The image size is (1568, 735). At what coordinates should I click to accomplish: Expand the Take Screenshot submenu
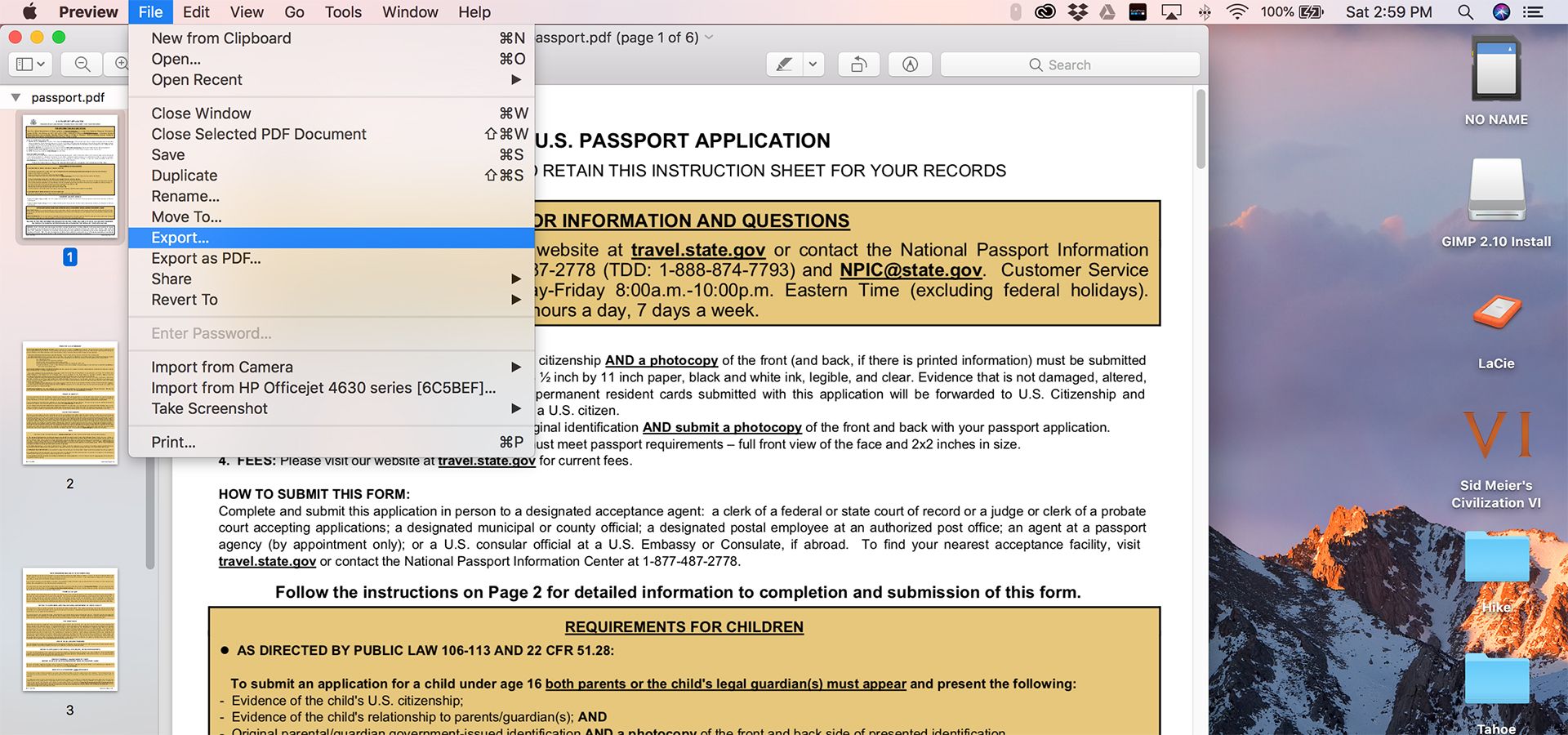(x=332, y=408)
